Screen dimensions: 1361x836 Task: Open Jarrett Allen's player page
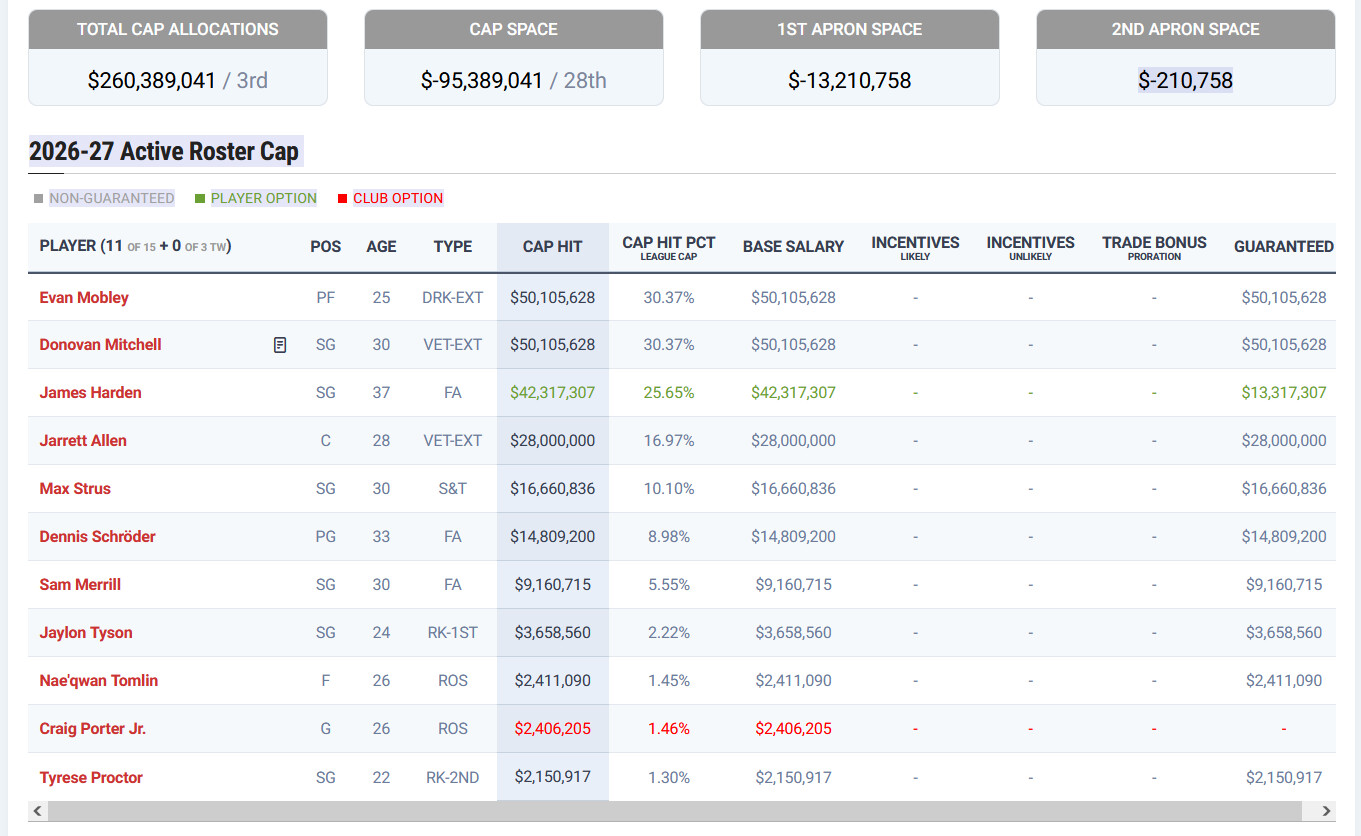83,440
